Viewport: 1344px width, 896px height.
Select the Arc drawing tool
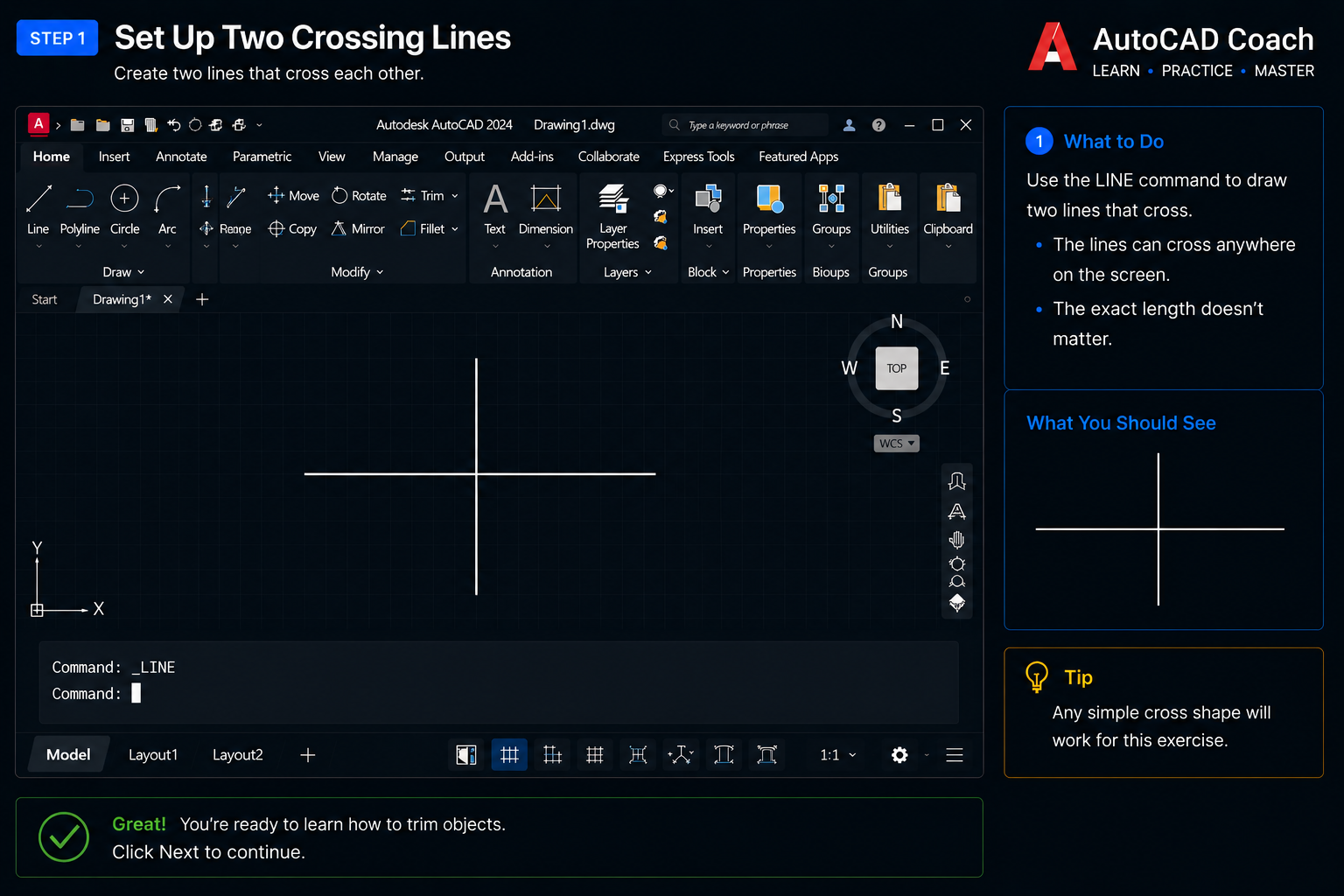[167, 209]
